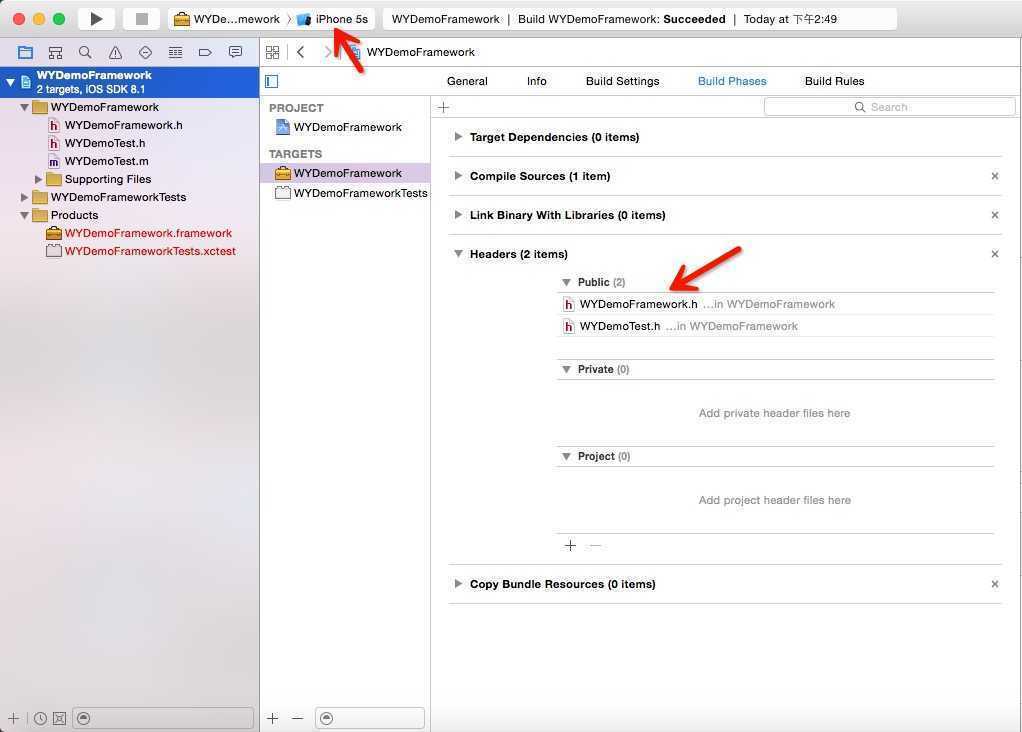
Task: Open the Find navigator magnifier icon
Action: pyautogui.click(x=85, y=53)
